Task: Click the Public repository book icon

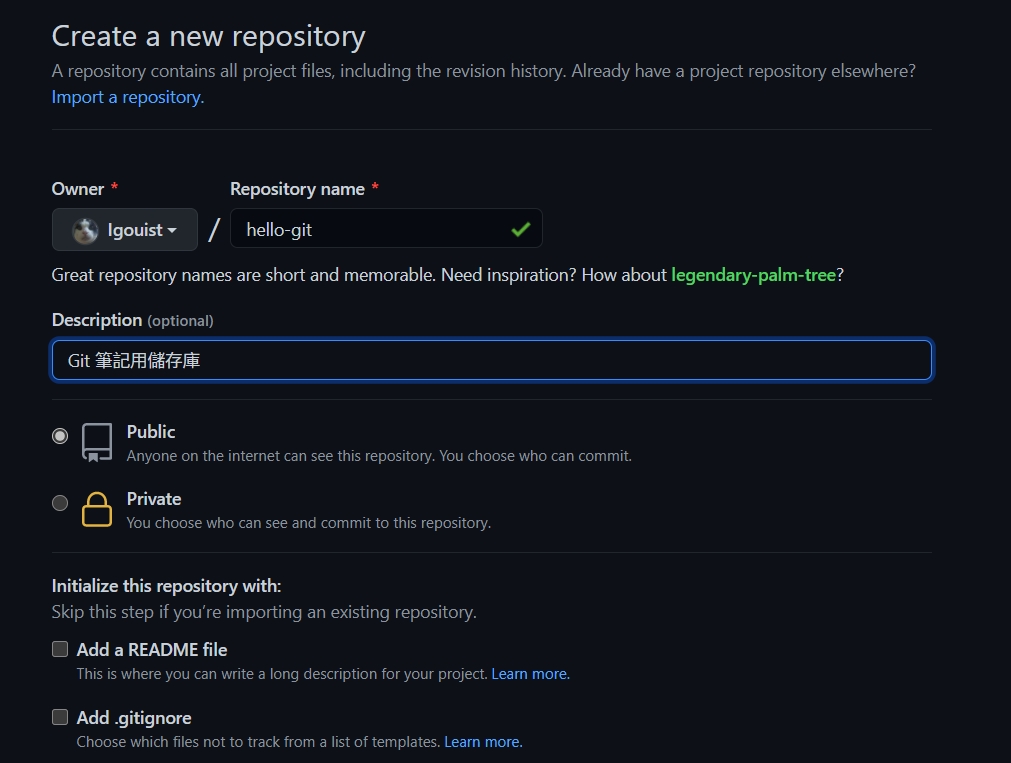Action: click(x=97, y=442)
